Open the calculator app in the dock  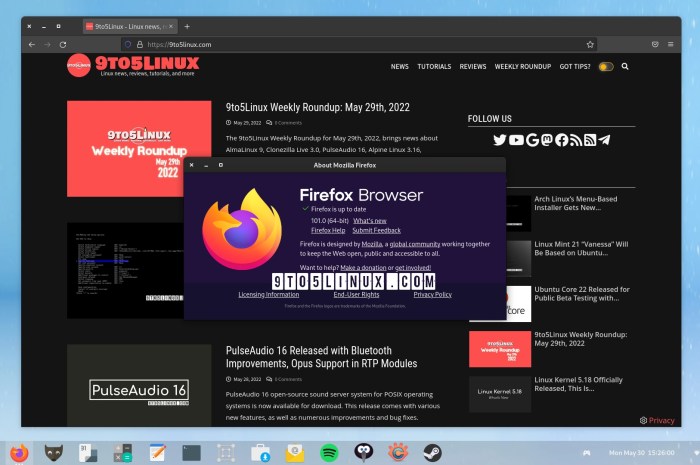click(122, 453)
